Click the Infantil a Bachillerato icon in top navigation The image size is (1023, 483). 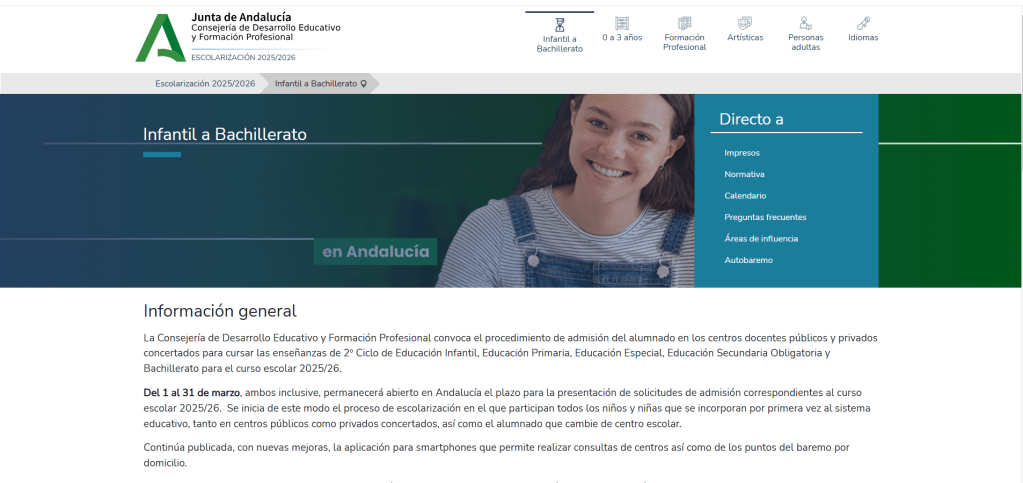[x=559, y=24]
